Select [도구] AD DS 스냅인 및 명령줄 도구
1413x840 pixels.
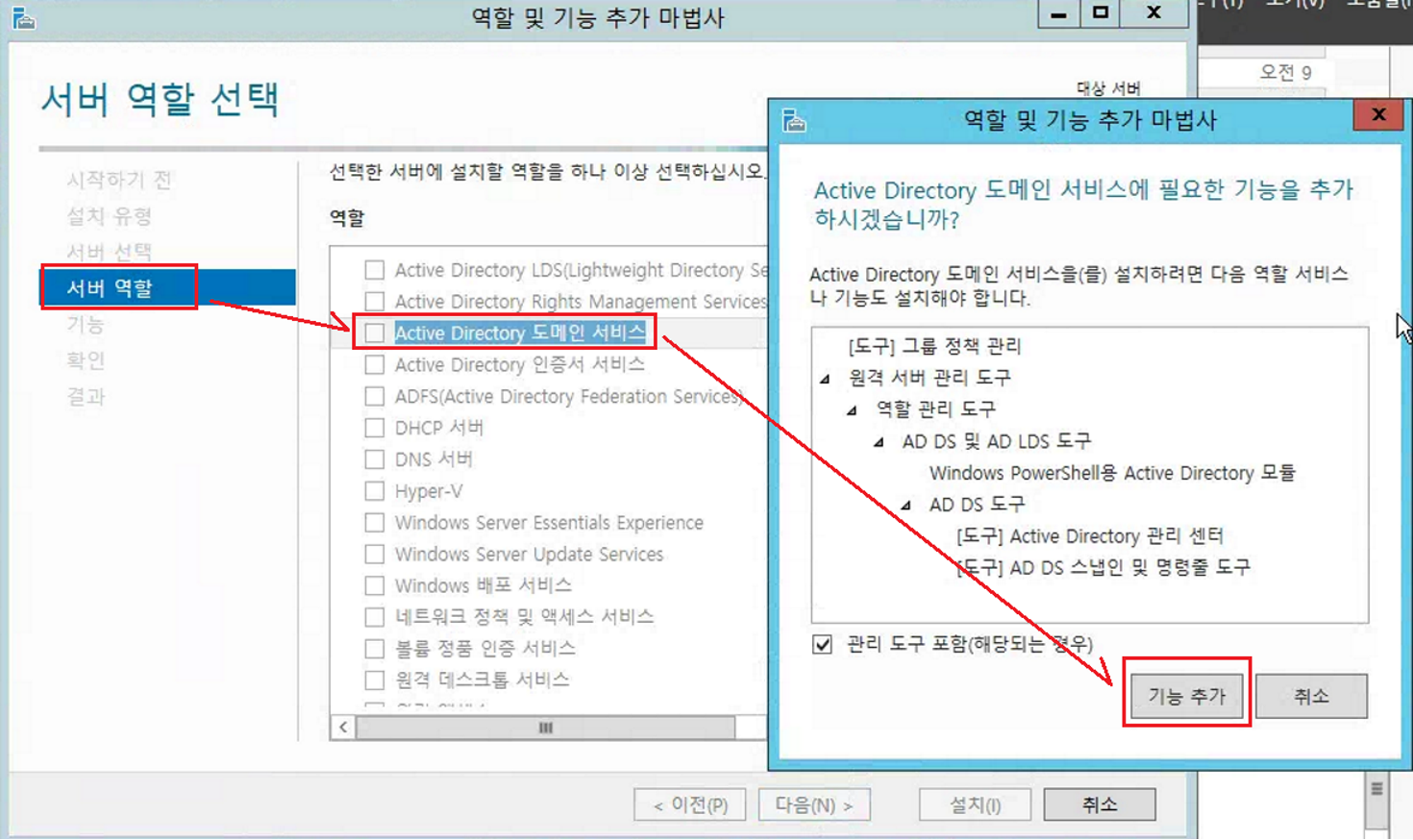(x=1103, y=567)
